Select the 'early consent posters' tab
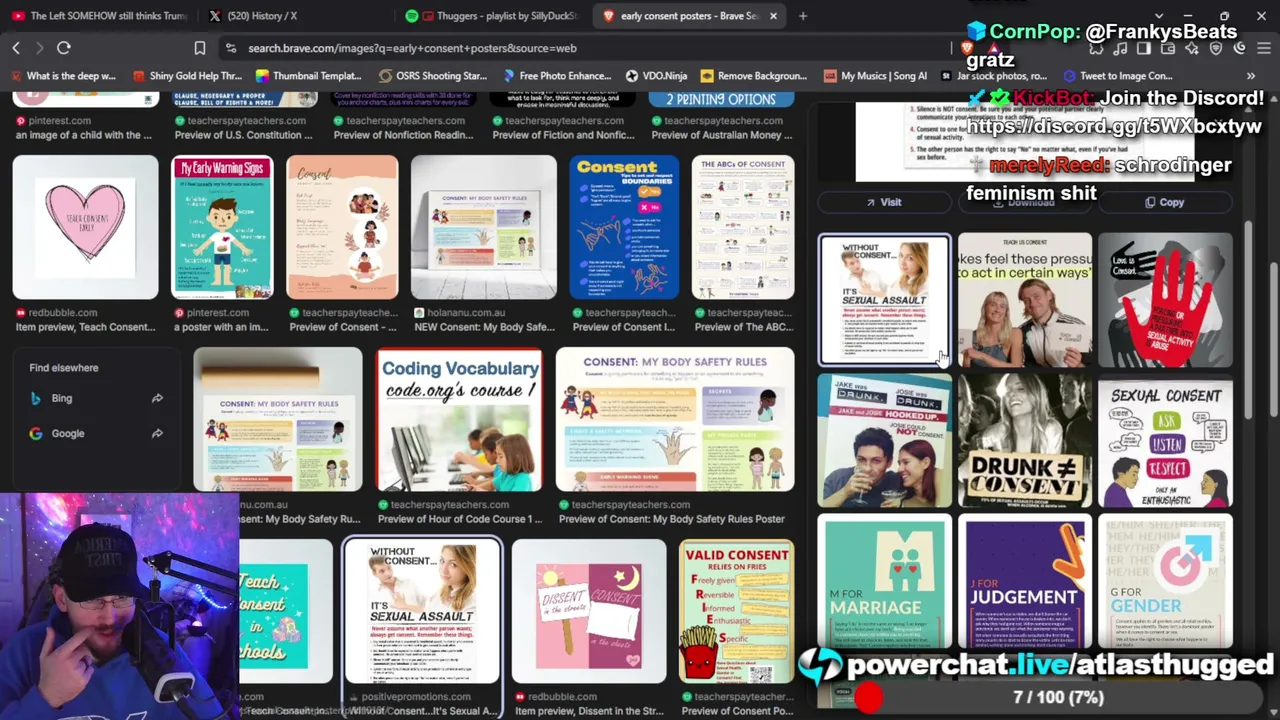Screen dimensions: 1280x720 click(x=688, y=16)
